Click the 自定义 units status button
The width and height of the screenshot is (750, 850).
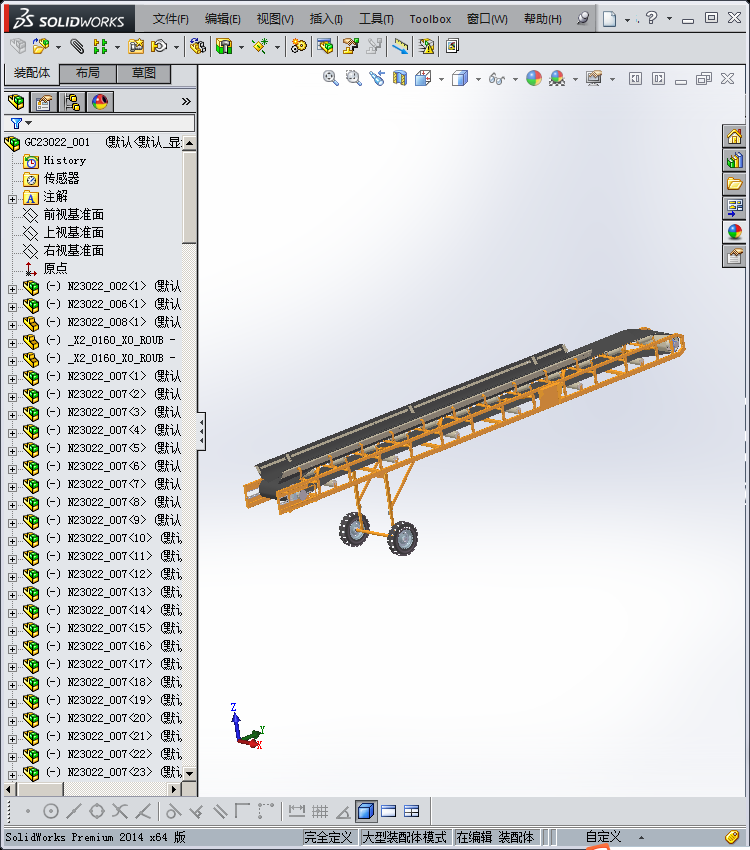603,837
